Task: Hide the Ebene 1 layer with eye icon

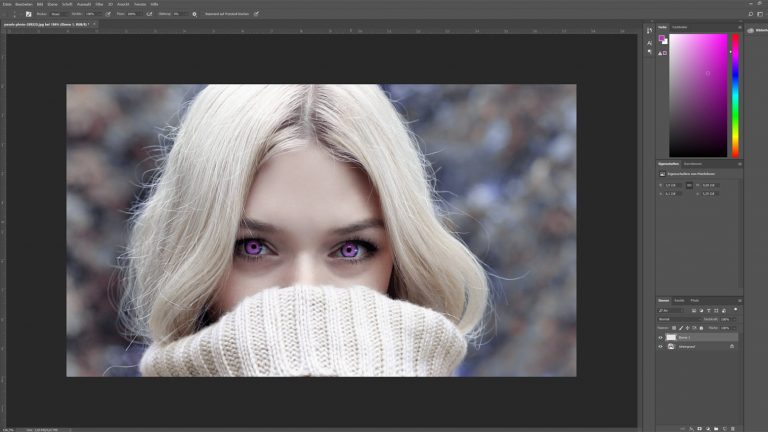Action: pos(661,337)
